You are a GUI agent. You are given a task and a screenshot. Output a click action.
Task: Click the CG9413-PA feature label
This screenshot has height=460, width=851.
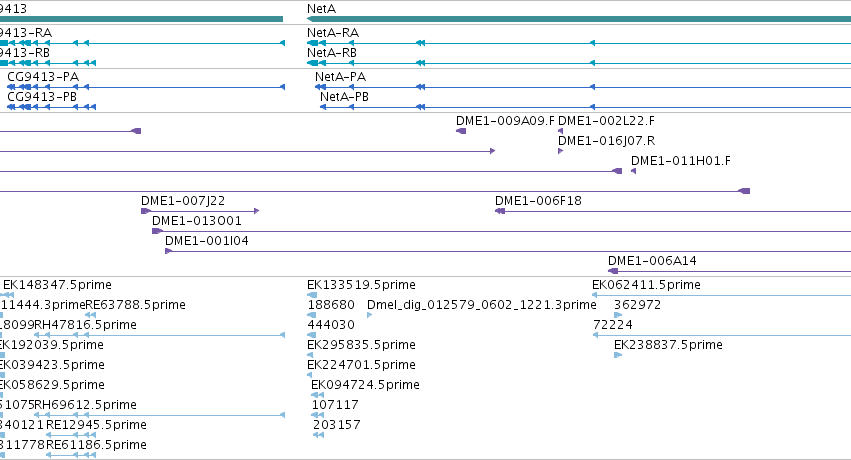43,77
